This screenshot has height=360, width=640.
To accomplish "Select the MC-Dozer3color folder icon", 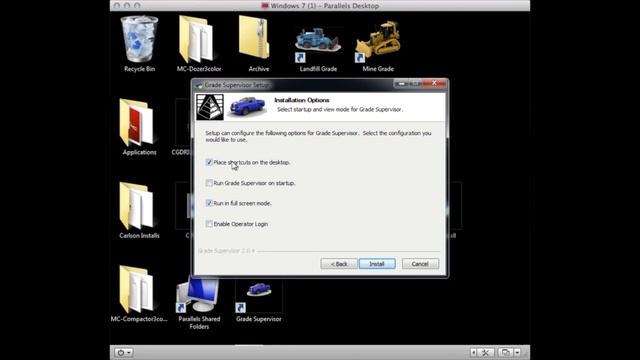I will pyautogui.click(x=199, y=40).
